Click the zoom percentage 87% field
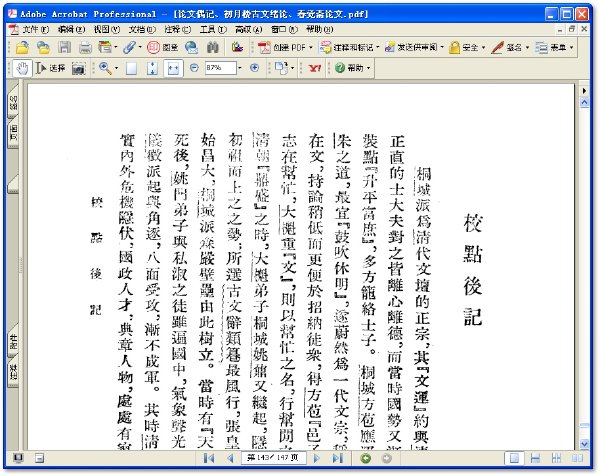 click(220, 68)
